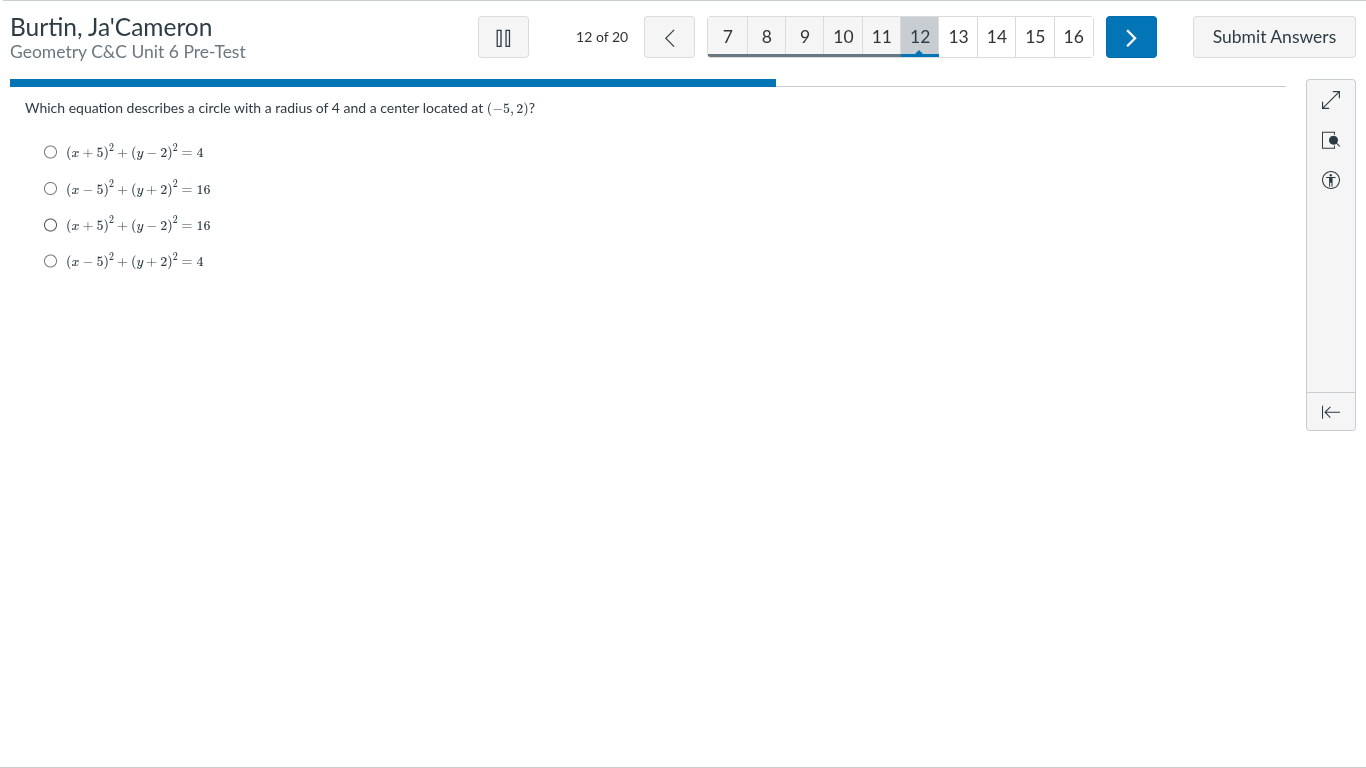Open question 13 in the navigator
This screenshot has height=768, width=1366.
click(x=958, y=37)
